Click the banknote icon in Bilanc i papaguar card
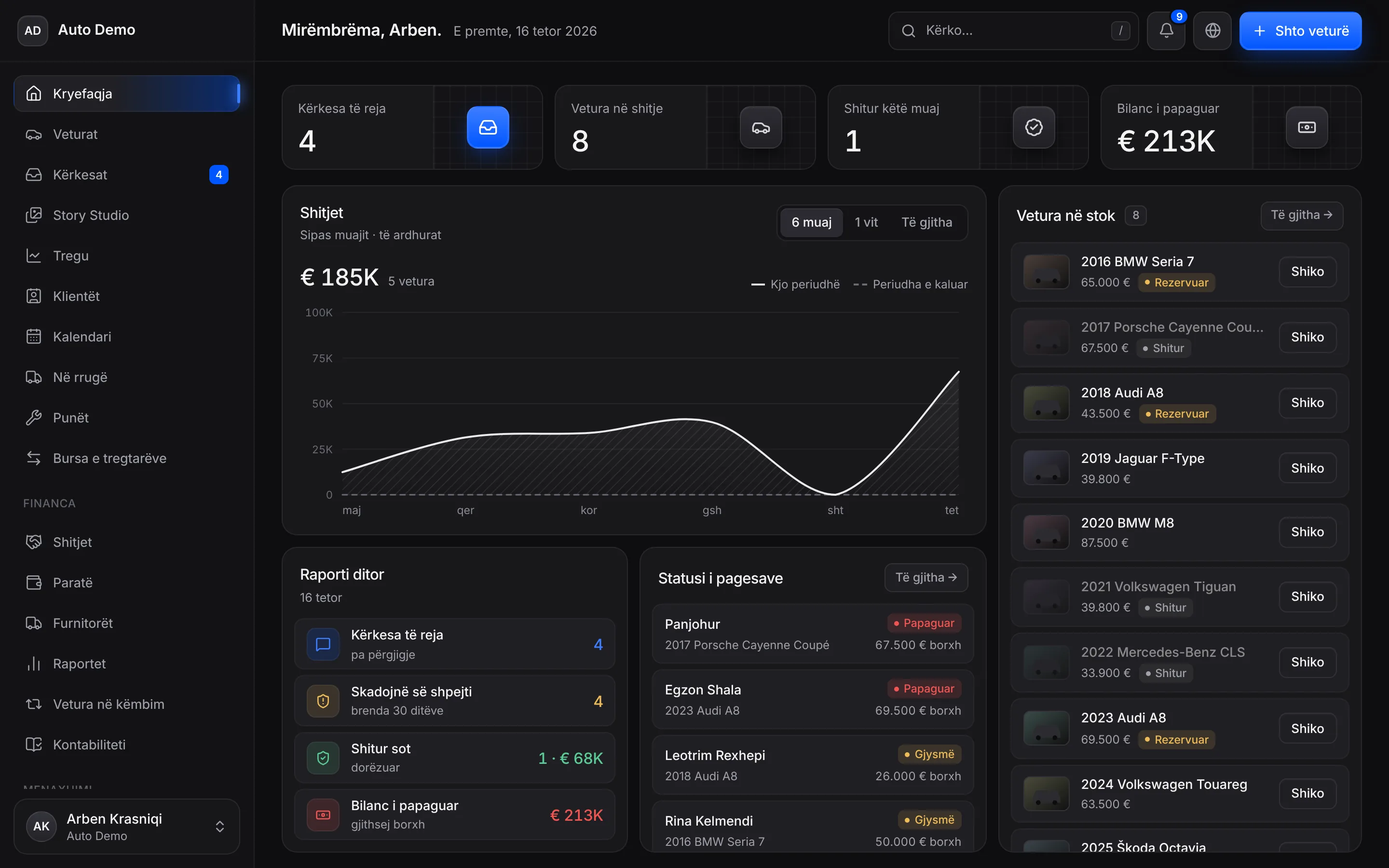 (1307, 127)
